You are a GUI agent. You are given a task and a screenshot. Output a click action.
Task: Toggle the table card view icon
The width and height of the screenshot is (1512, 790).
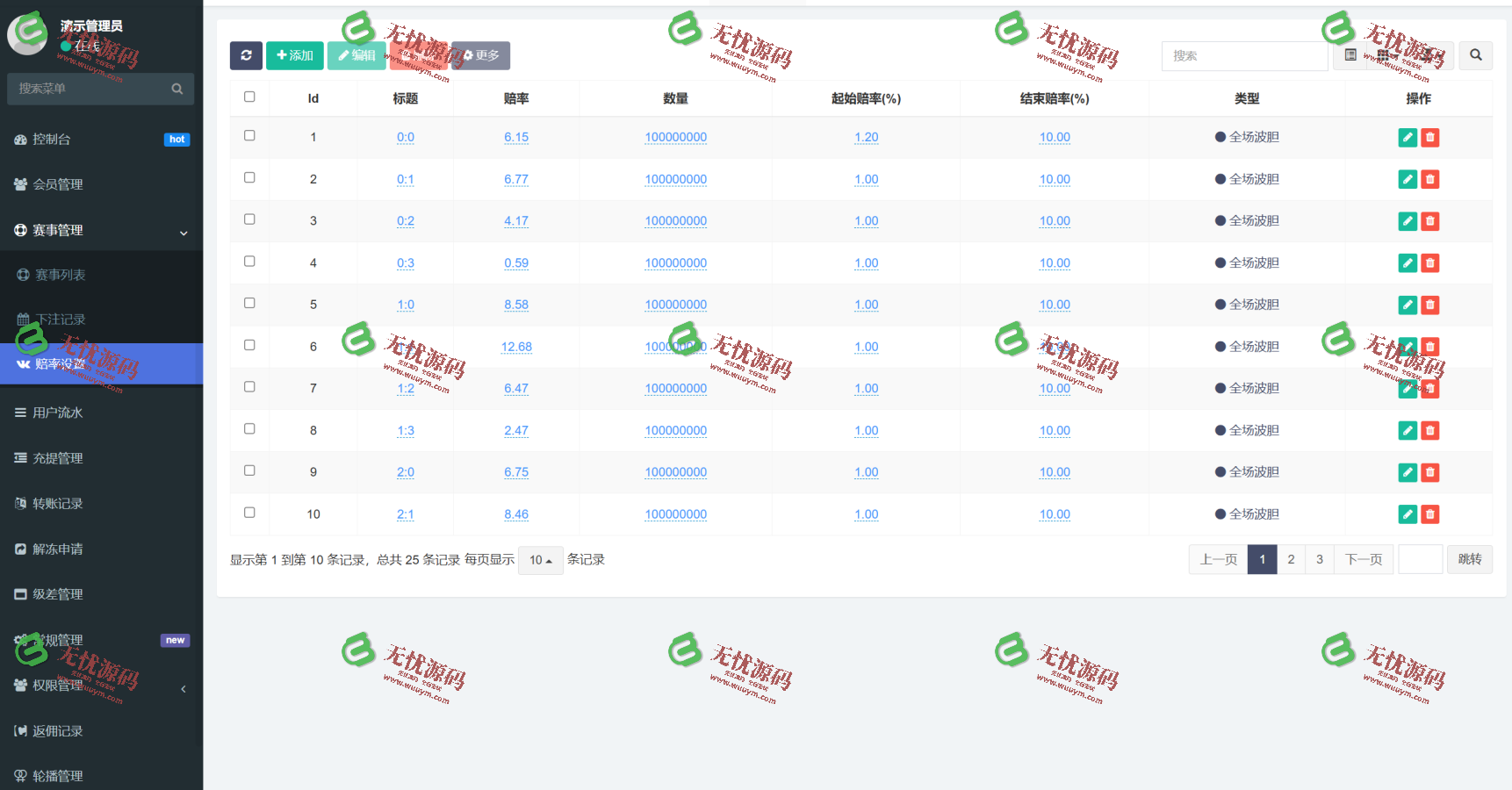1350,55
